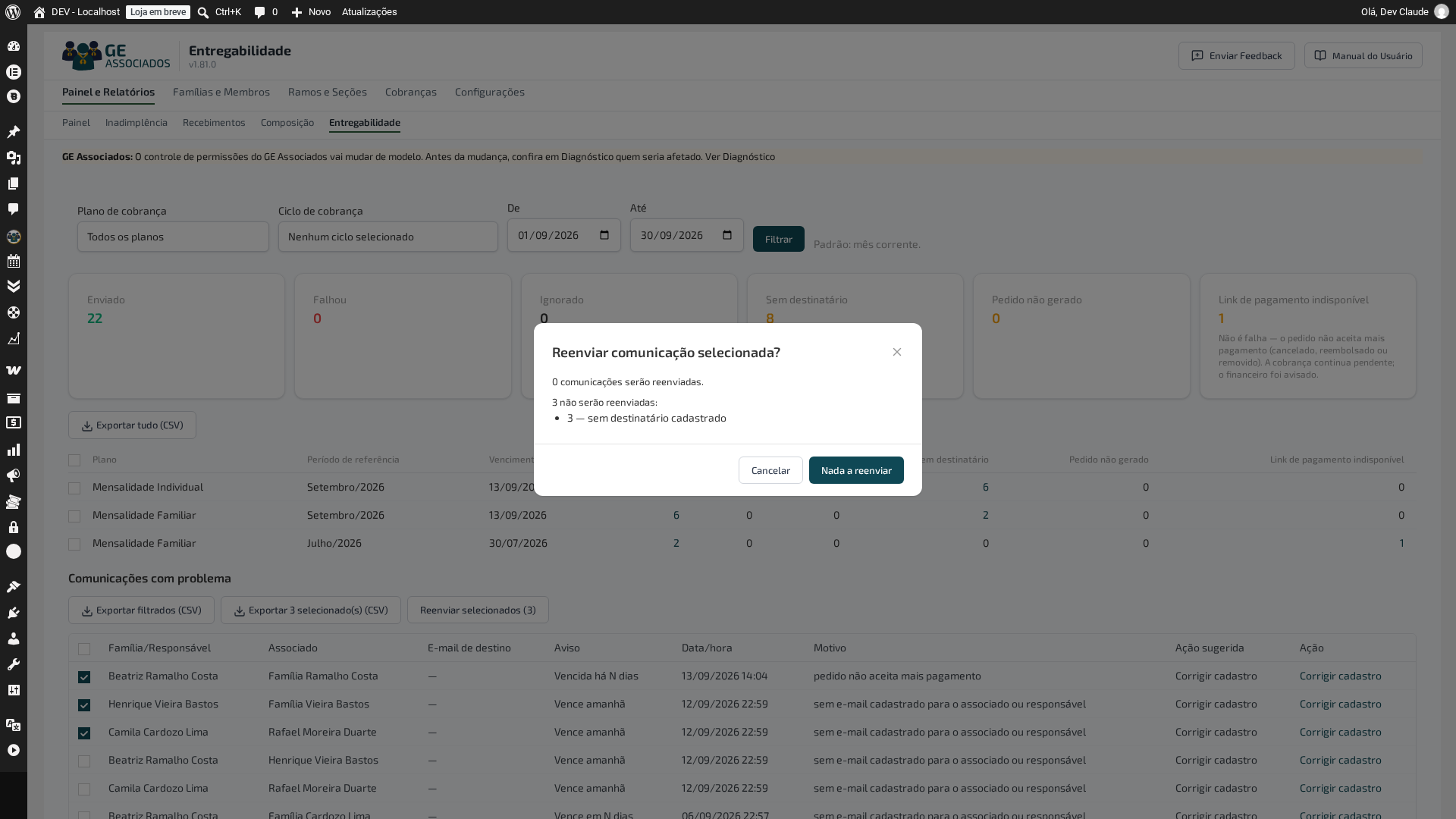
Task: Open Appearance paintbrush icon in sidebar
Action: 14,586
